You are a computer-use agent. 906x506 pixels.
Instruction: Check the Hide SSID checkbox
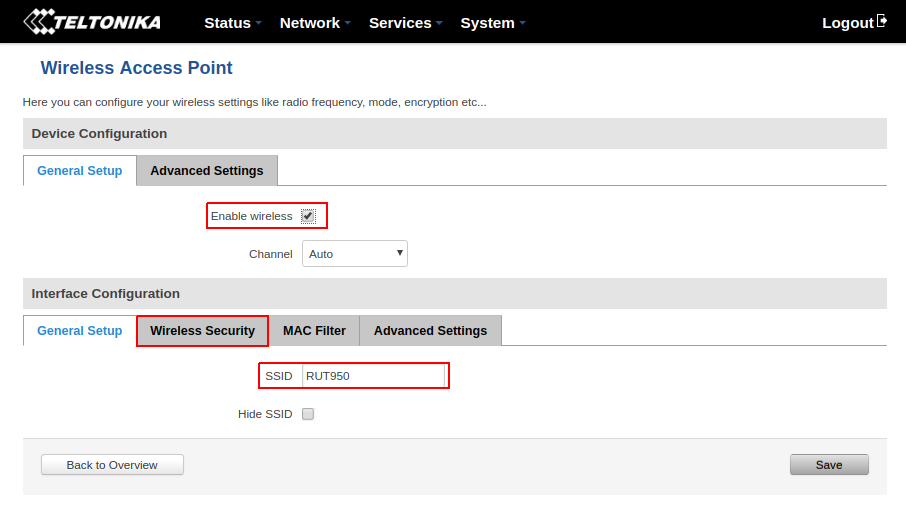click(x=308, y=414)
